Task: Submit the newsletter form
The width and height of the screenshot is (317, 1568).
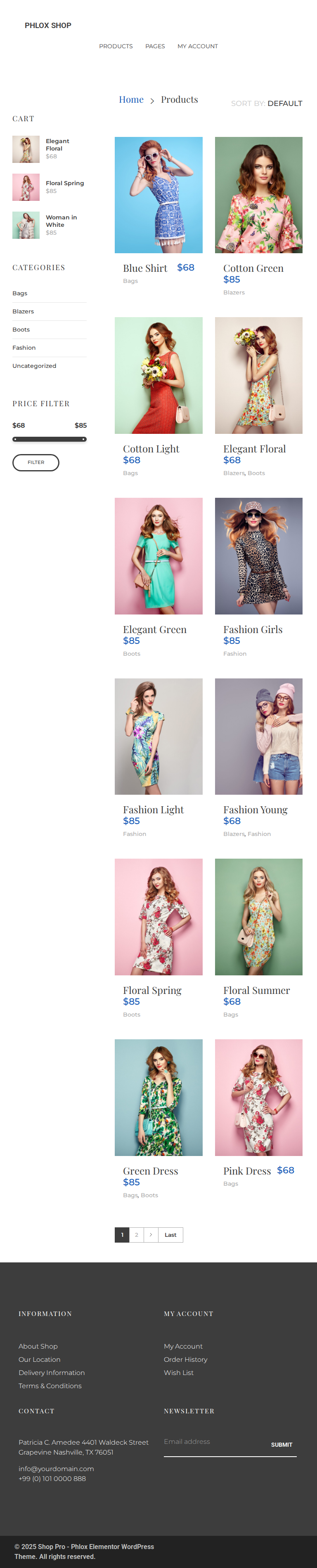Action: click(x=281, y=1444)
